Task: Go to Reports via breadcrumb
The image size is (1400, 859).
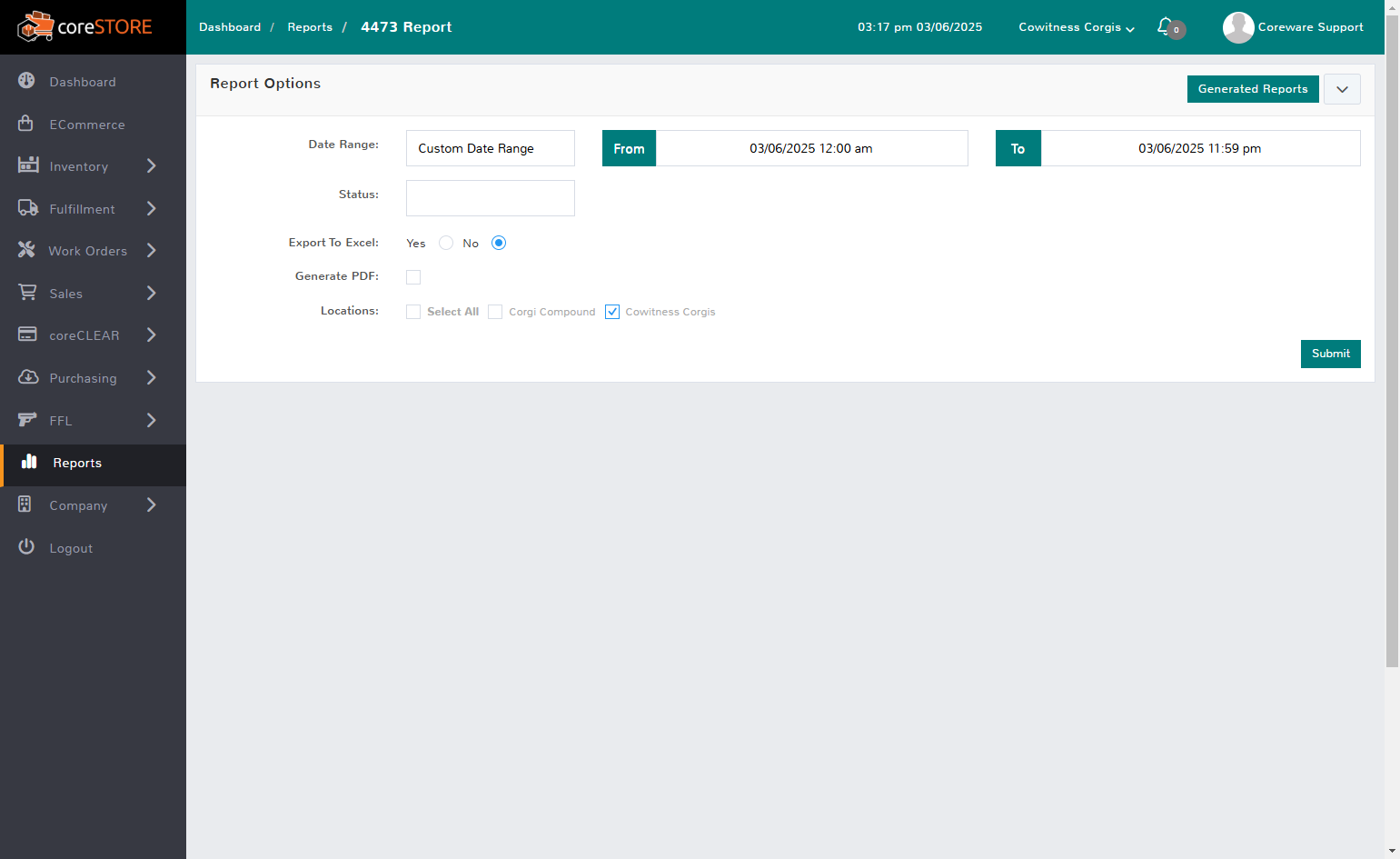Action: [310, 27]
